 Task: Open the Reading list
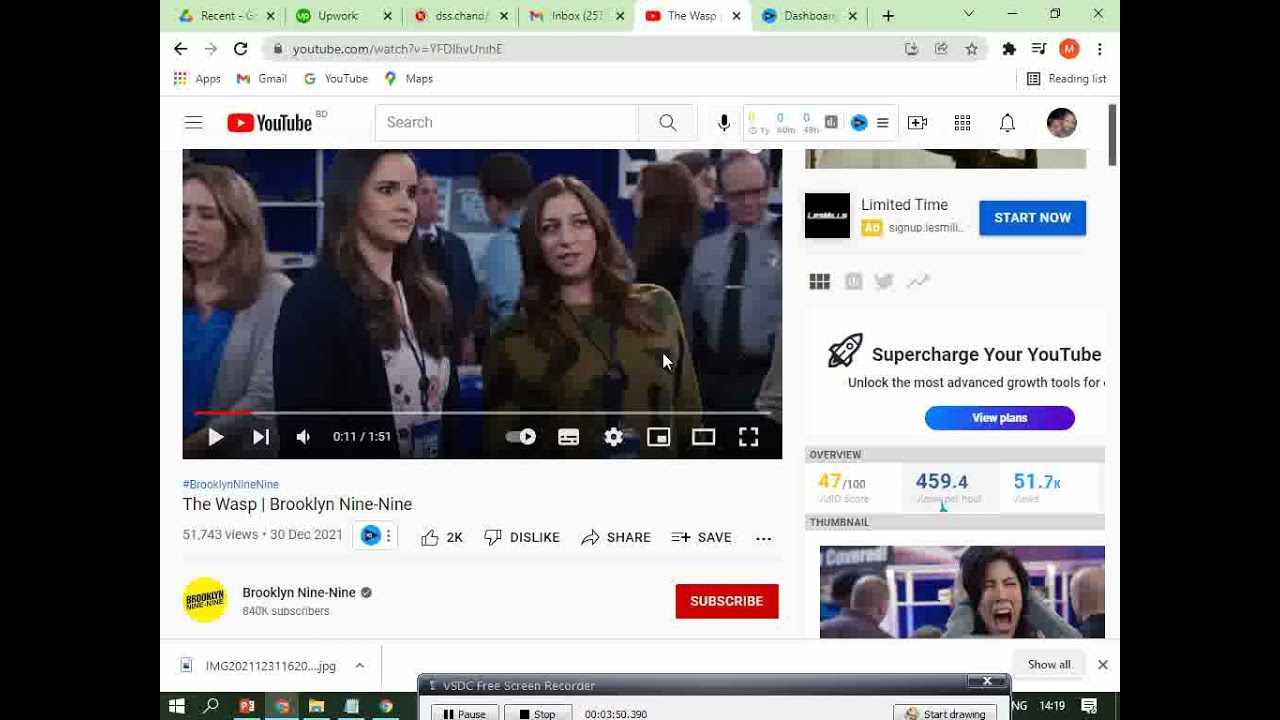pyautogui.click(x=1066, y=78)
